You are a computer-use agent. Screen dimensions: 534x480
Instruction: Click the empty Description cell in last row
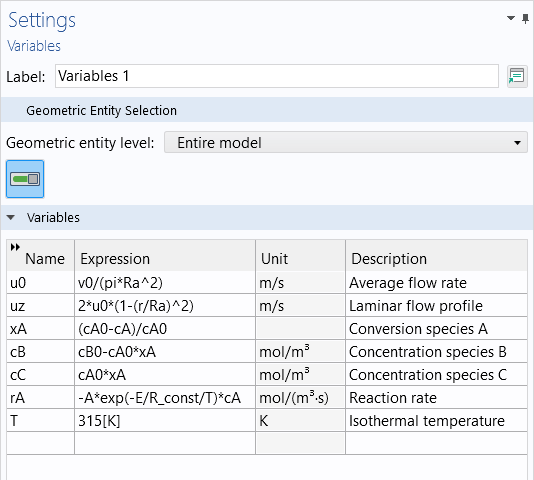point(436,443)
